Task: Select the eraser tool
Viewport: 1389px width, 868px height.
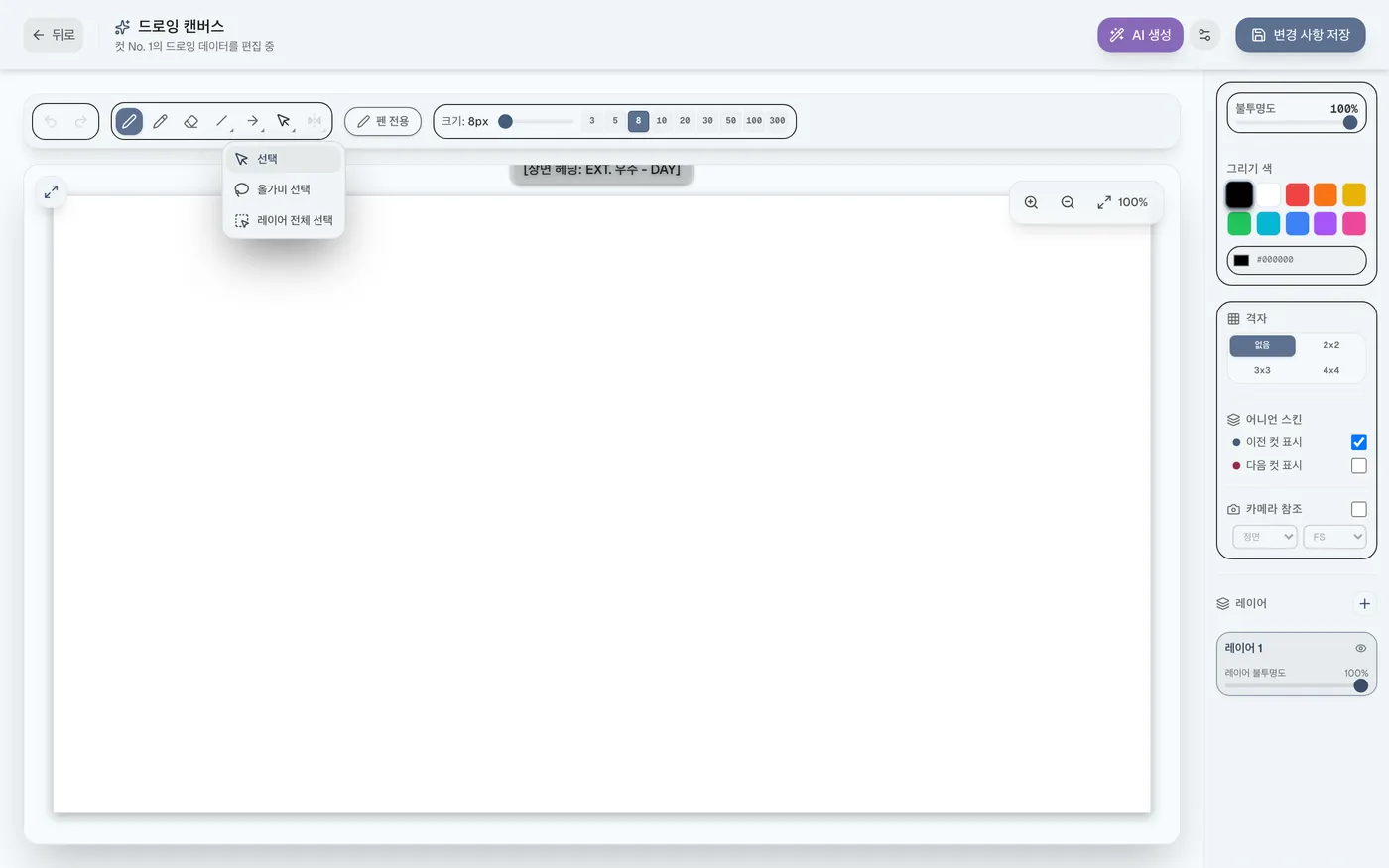Action: point(190,121)
